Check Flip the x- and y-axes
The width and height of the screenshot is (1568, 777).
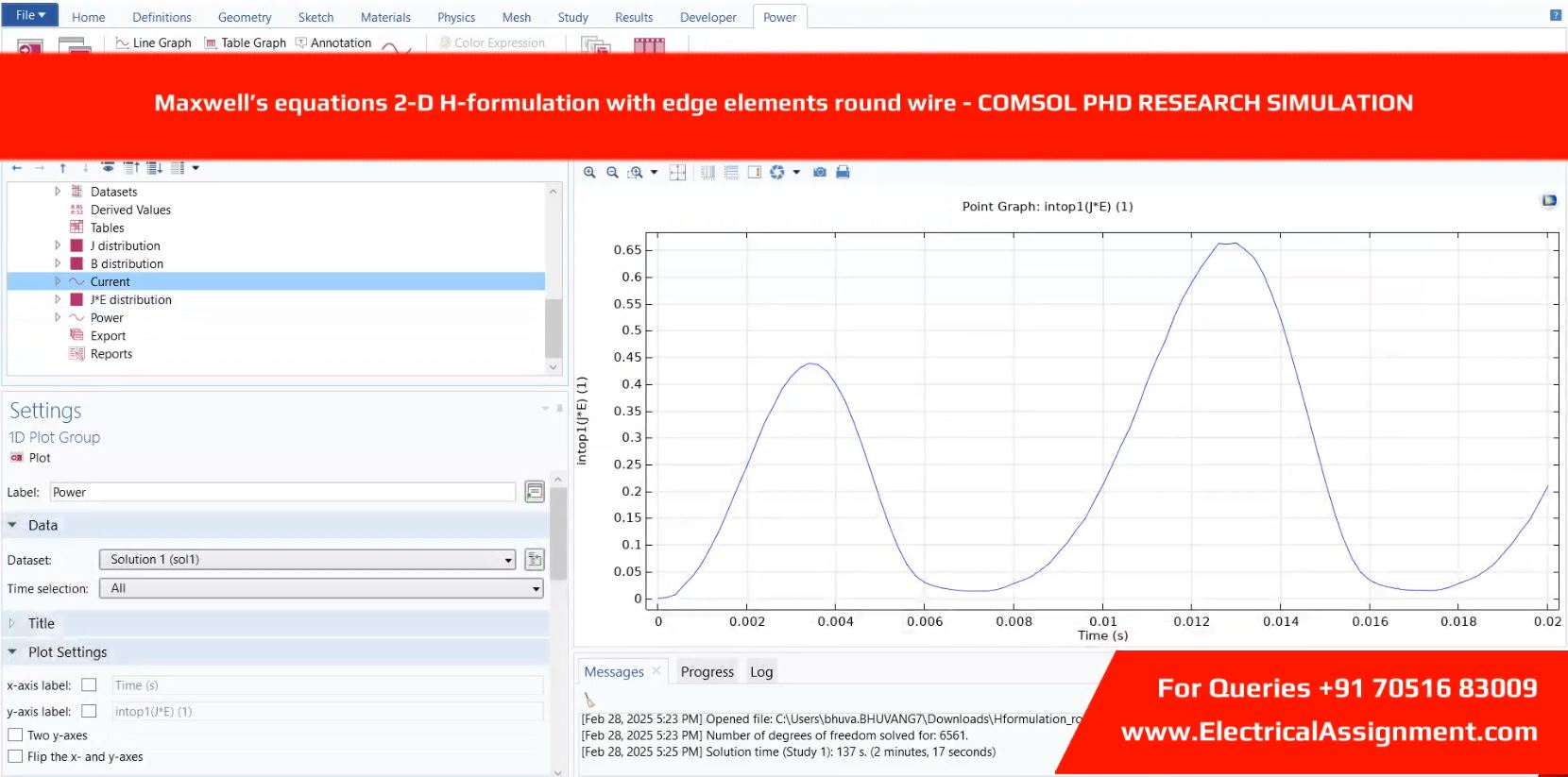pyautogui.click(x=15, y=756)
